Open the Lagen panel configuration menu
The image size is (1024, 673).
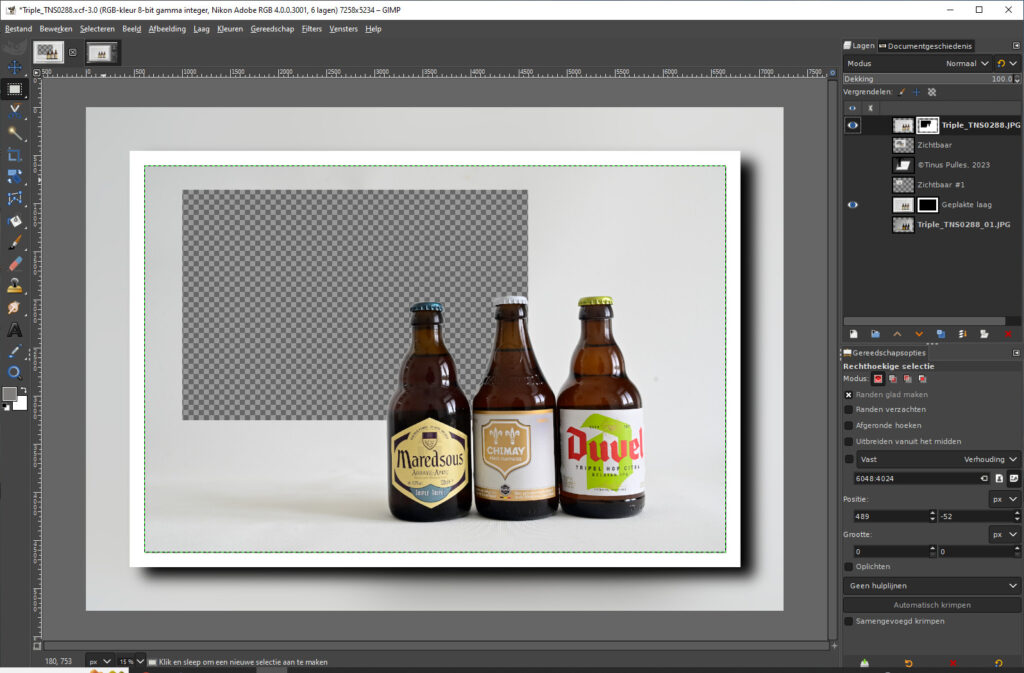(x=1016, y=46)
